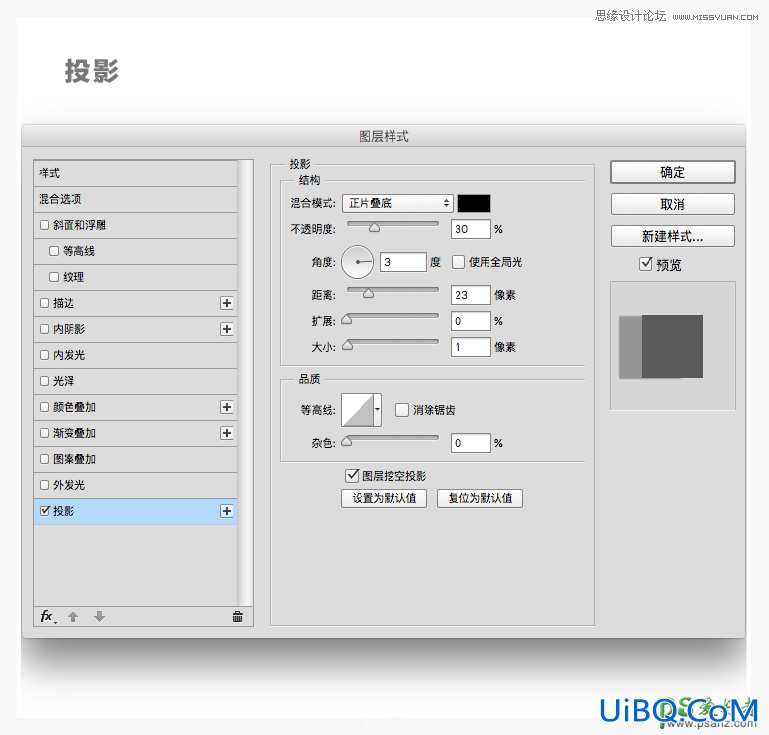Select the 样式 item in the list
The image size is (769, 735).
point(135,173)
